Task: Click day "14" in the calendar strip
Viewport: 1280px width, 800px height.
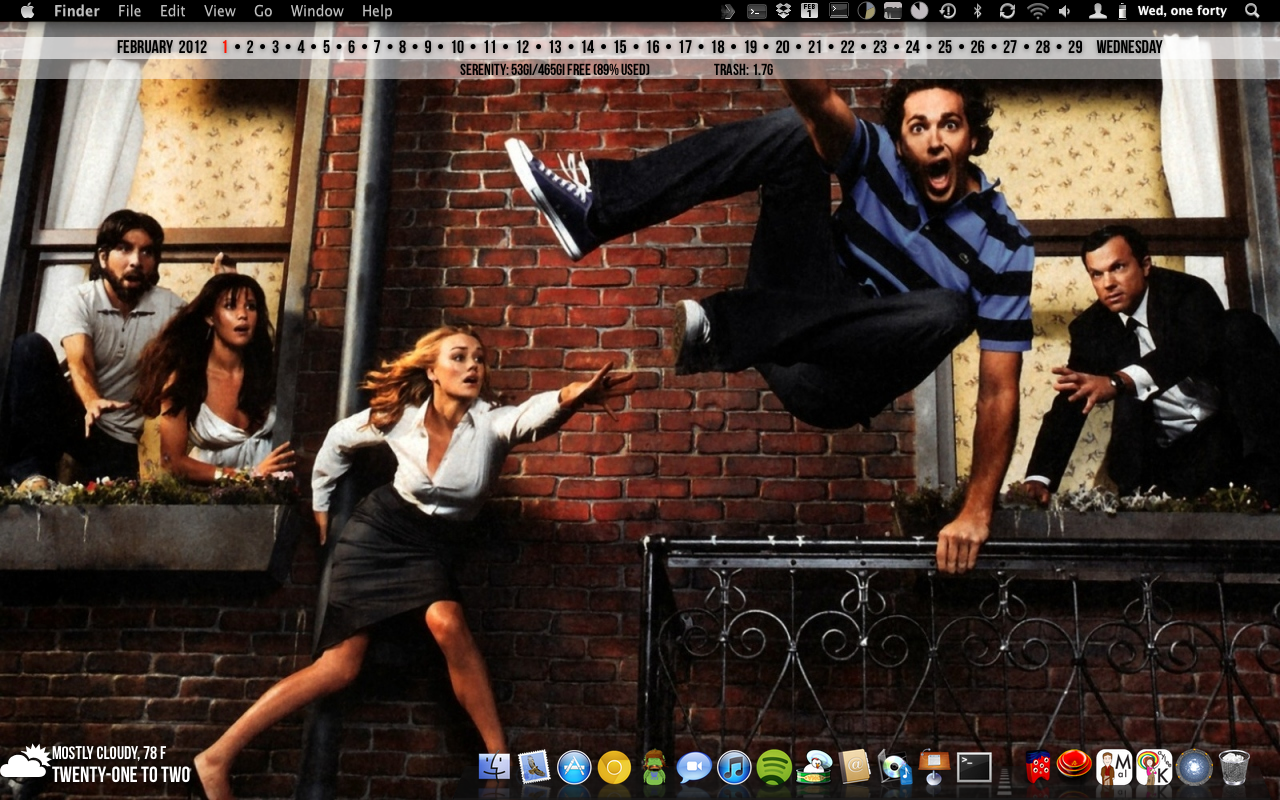Action: tap(587, 47)
